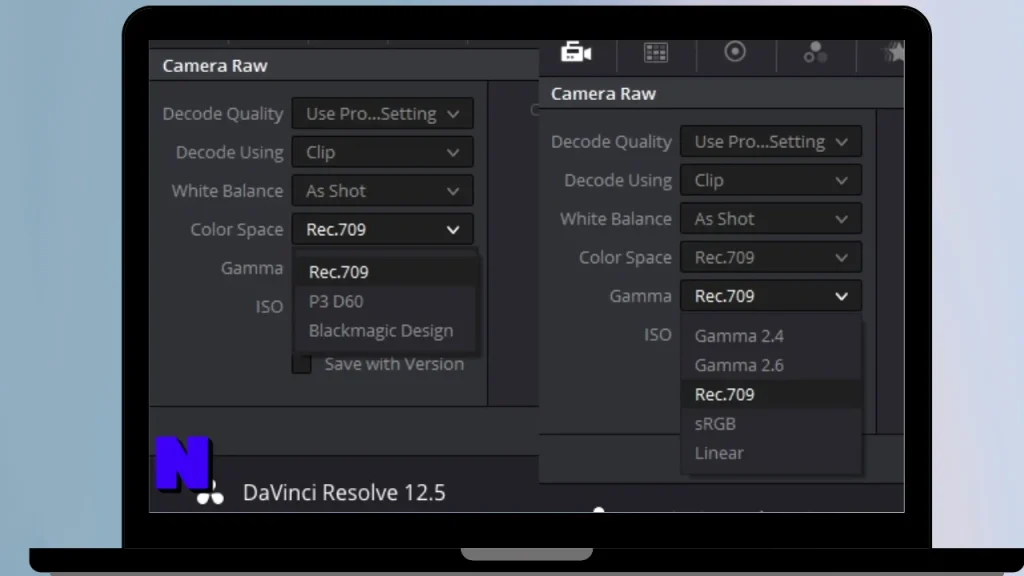Open right panel Color Space dropdown

(x=771, y=257)
